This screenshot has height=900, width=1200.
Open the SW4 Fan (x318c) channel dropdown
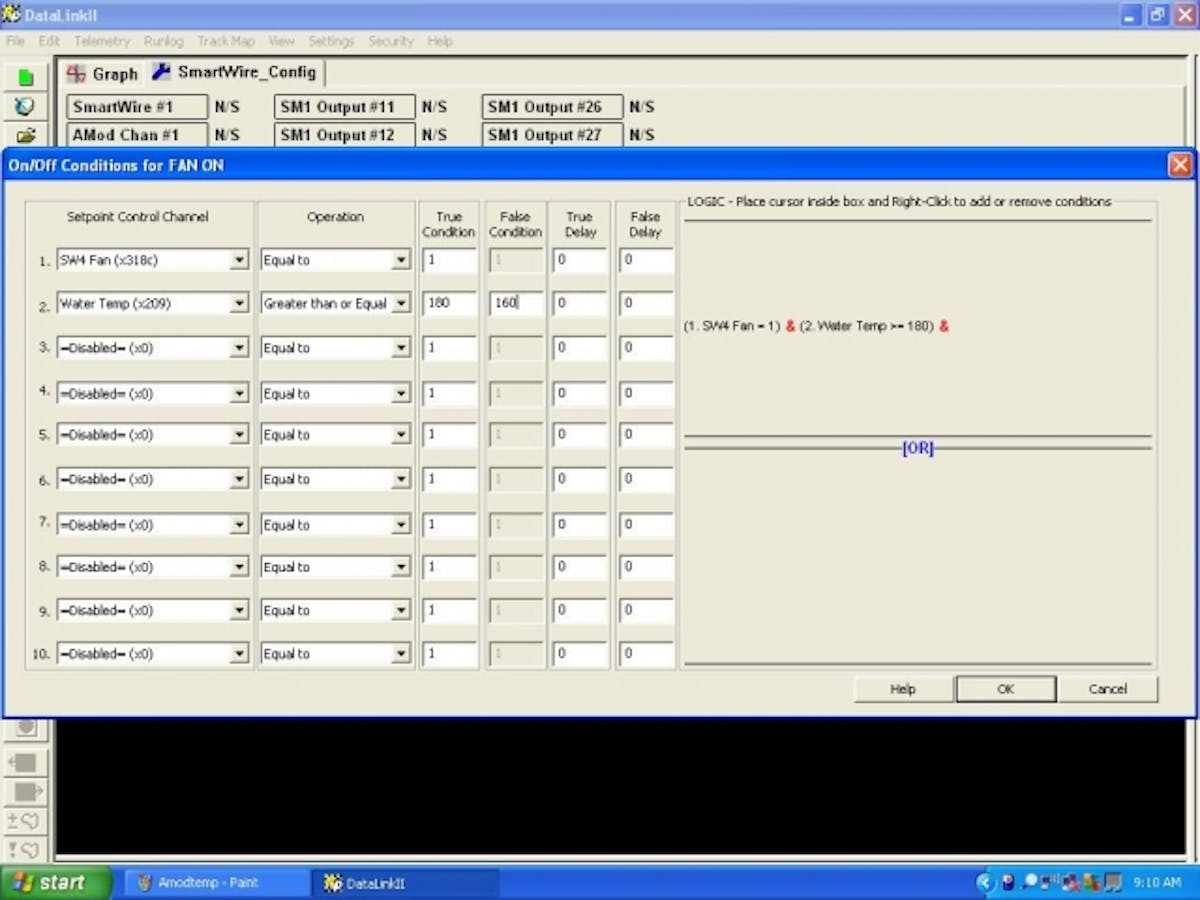tap(238, 259)
